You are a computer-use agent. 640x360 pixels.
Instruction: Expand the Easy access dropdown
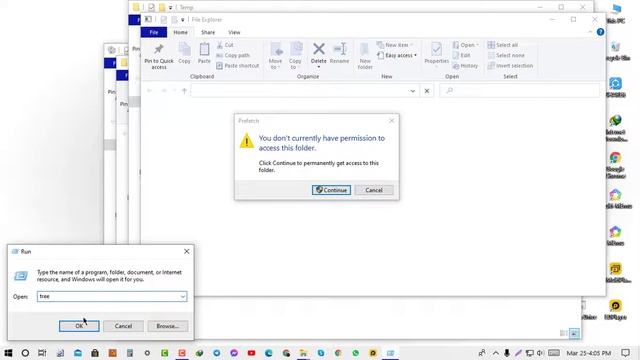point(397,55)
